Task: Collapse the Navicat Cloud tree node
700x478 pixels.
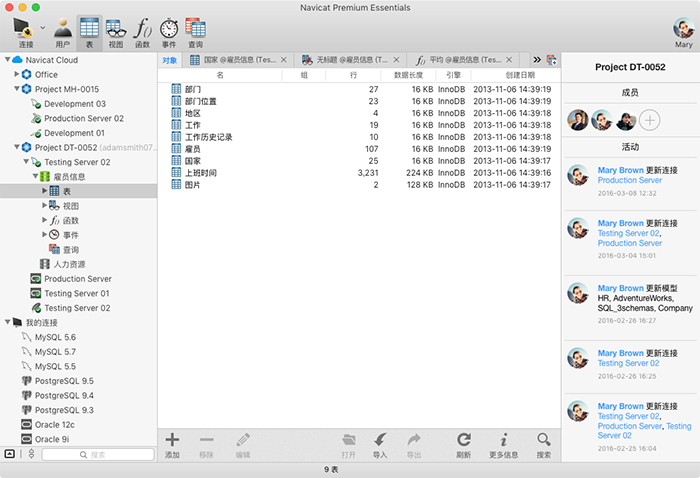Action: [x=7, y=59]
